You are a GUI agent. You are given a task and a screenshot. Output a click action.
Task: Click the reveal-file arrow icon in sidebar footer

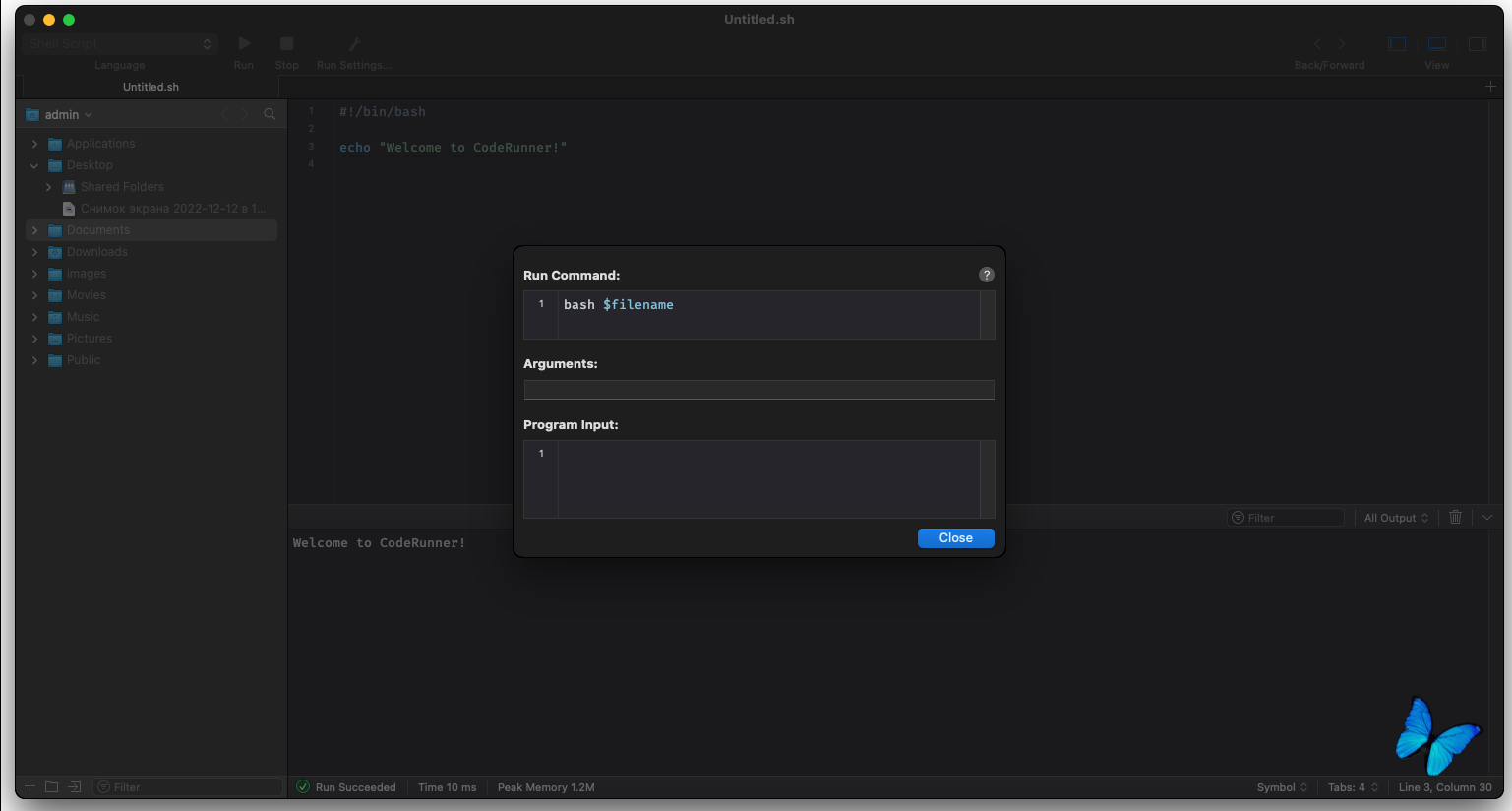point(74,786)
